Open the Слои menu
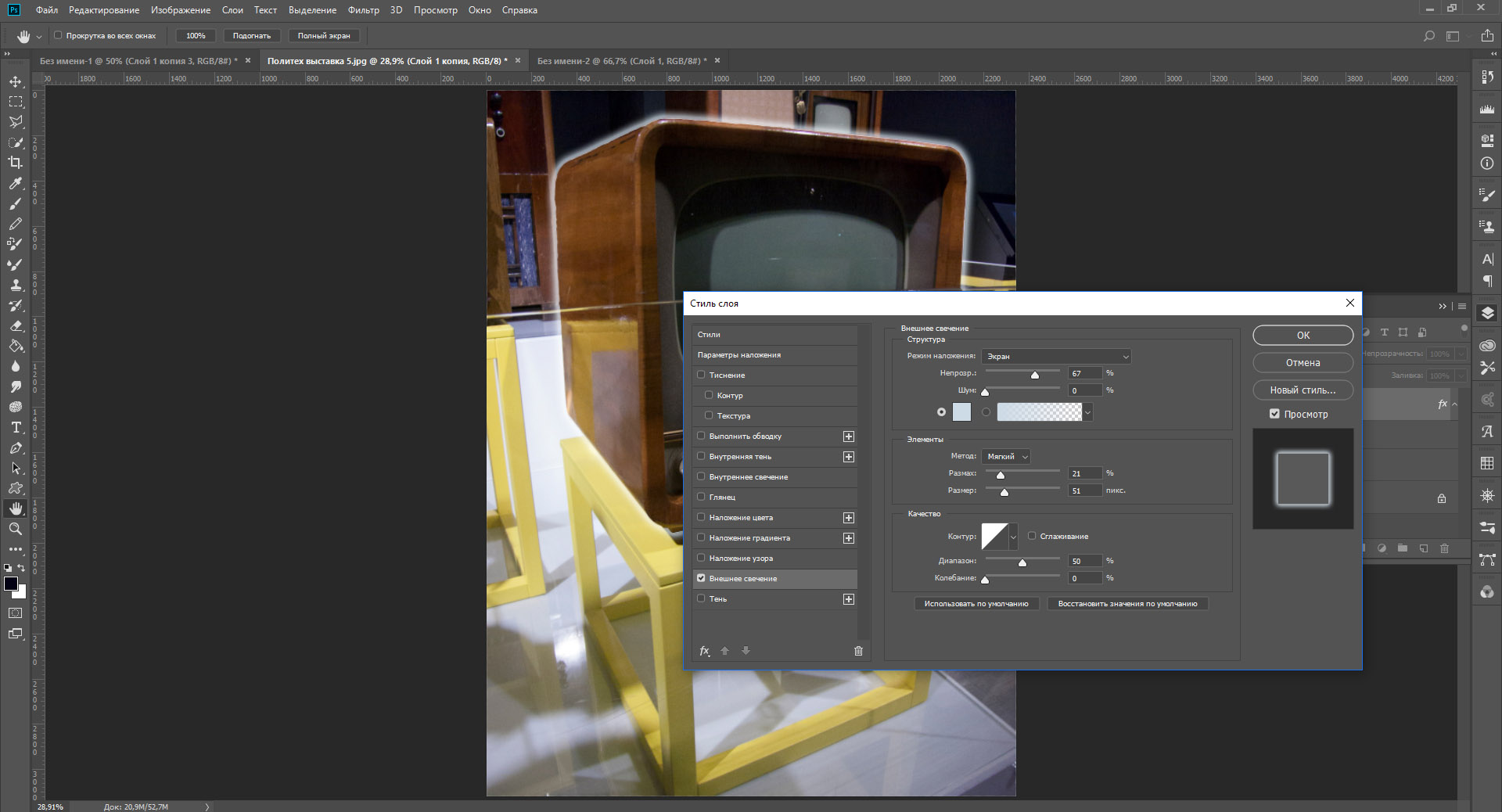The height and width of the screenshot is (812, 1502). pos(232,10)
